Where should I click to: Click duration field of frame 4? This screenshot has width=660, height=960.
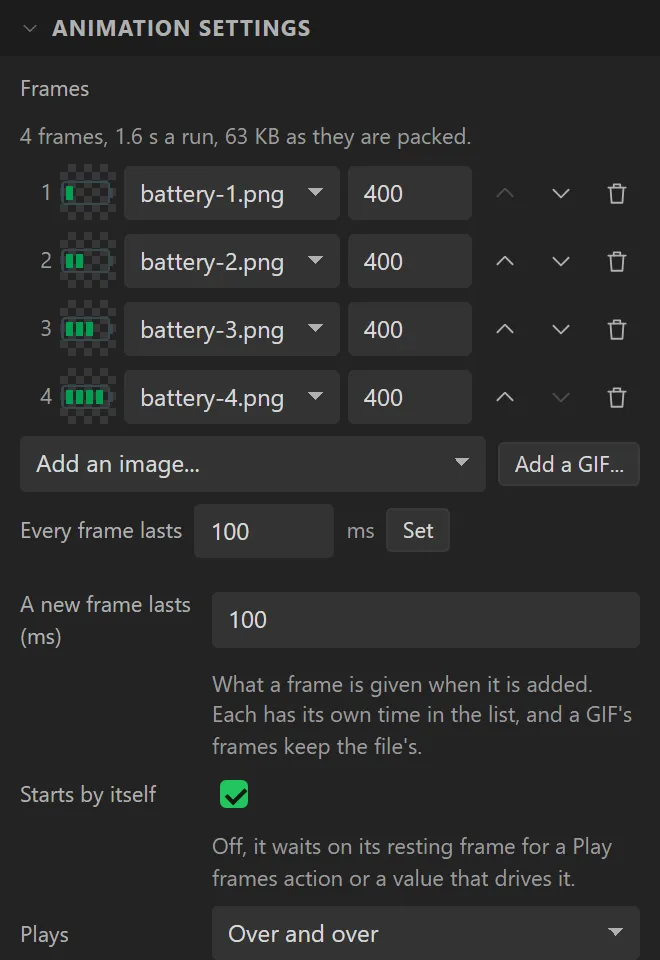click(410, 397)
